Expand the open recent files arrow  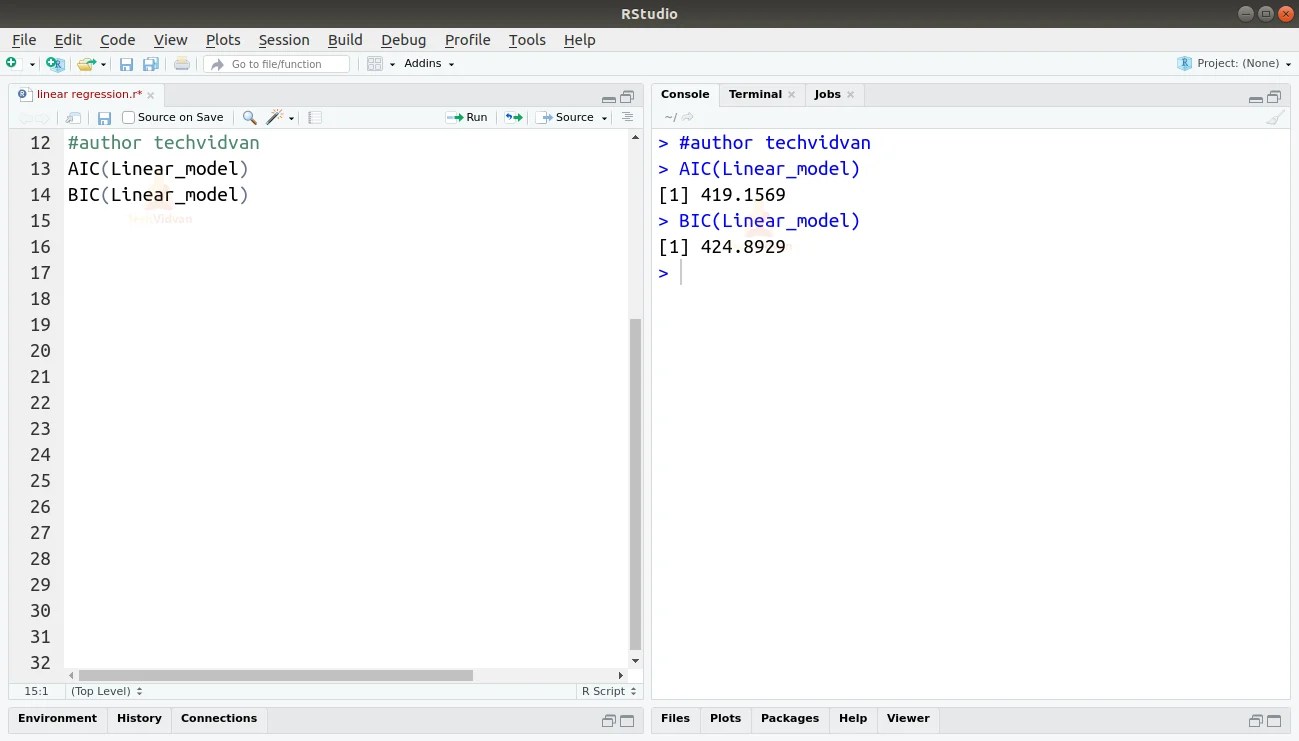point(103,65)
